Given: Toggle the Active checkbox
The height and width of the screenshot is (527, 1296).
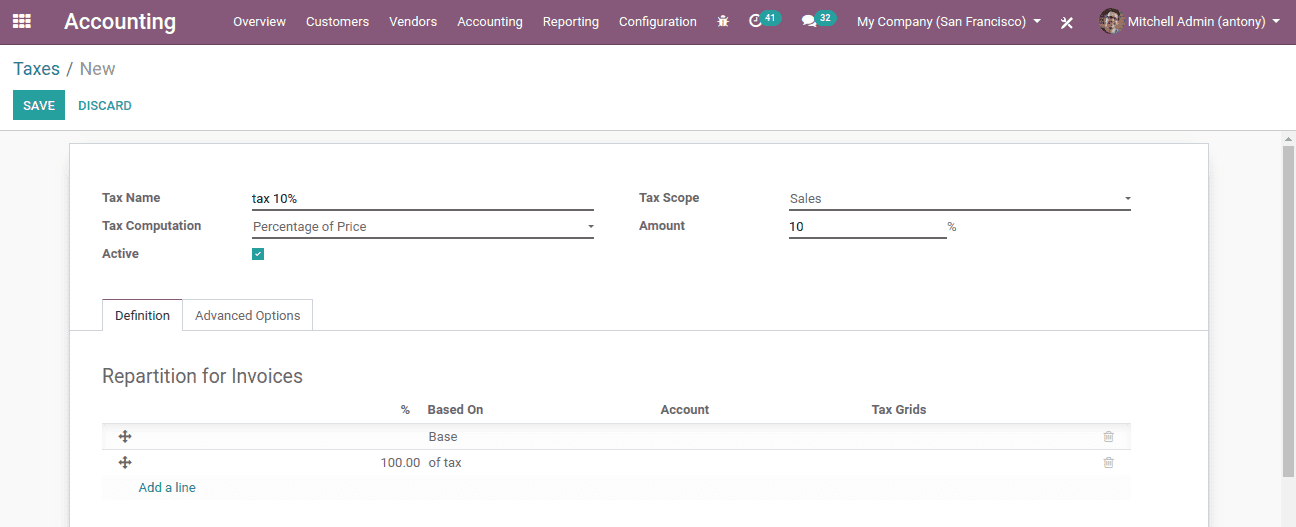Looking at the screenshot, I should click(x=258, y=254).
